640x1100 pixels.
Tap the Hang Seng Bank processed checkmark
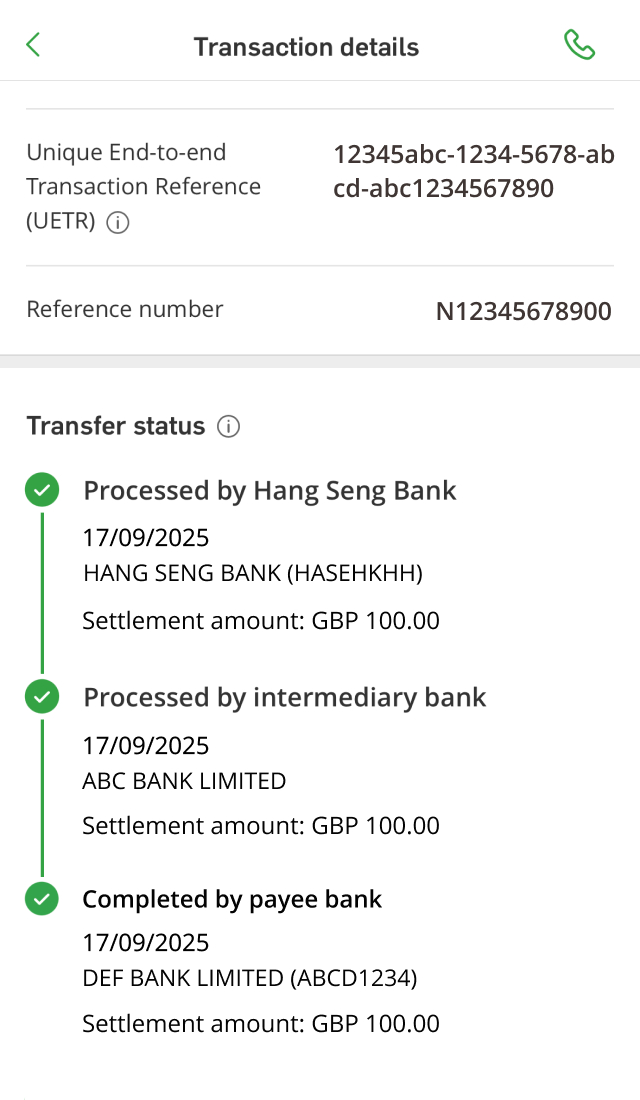[x=42, y=491]
